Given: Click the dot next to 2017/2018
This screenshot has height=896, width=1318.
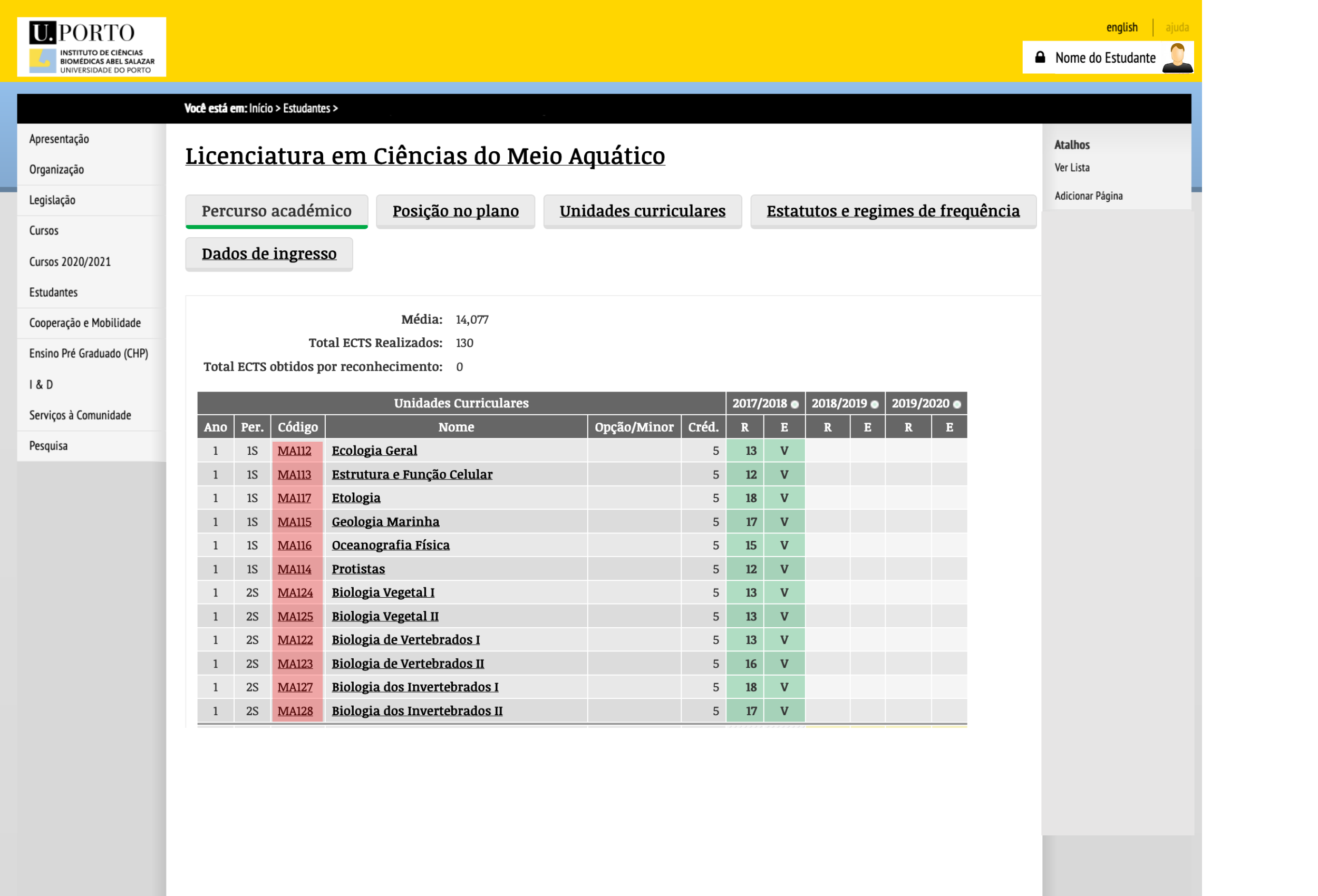Looking at the screenshot, I should click(794, 404).
